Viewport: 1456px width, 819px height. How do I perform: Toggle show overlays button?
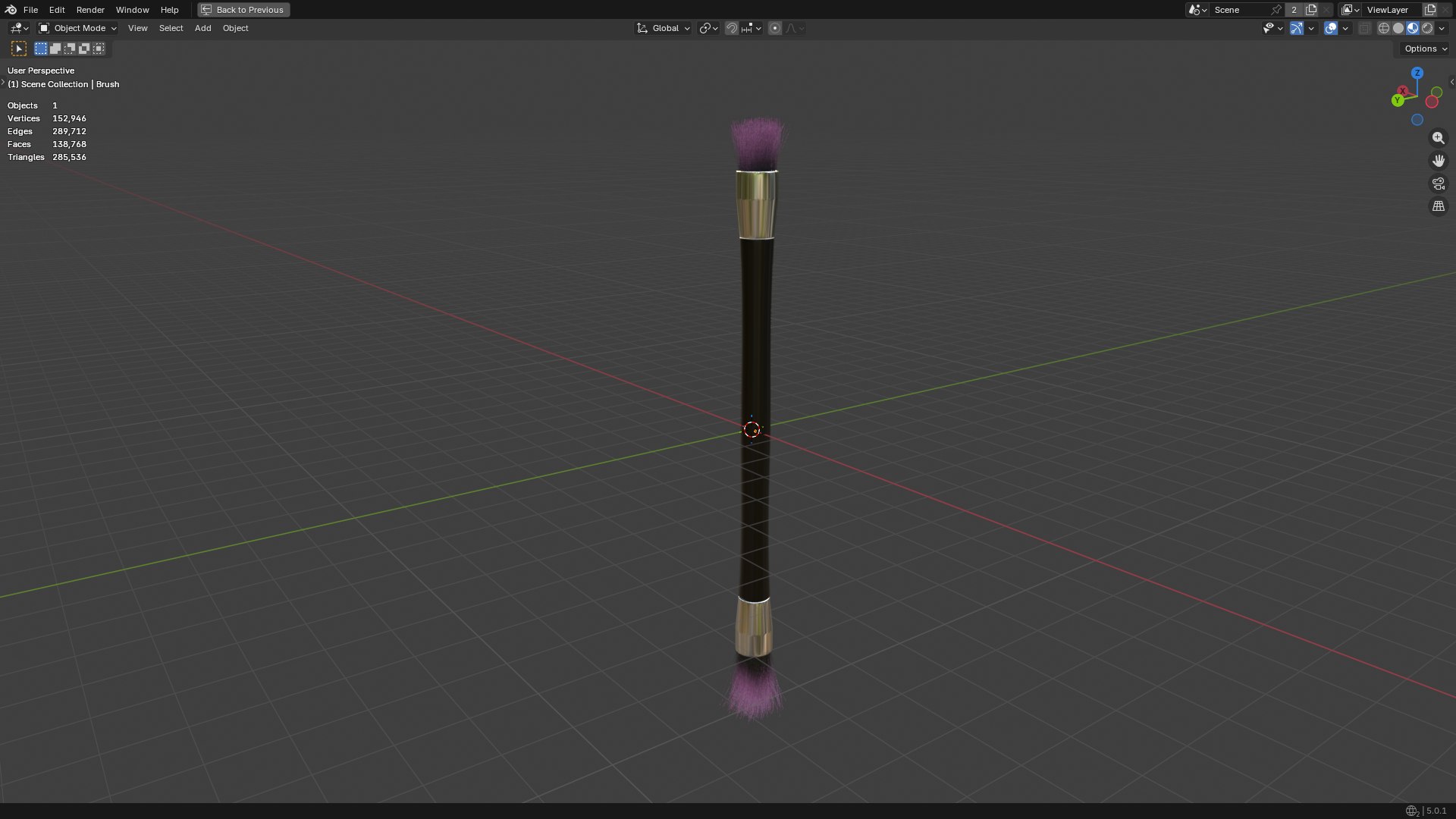coord(1331,28)
